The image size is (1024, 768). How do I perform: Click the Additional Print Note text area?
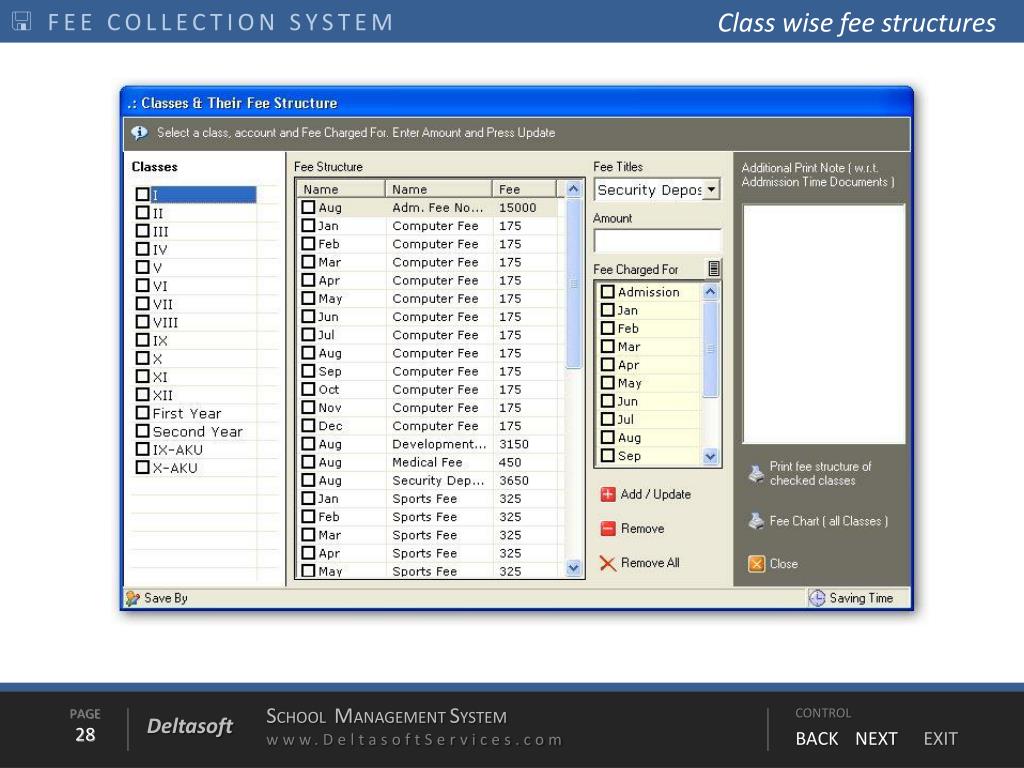point(824,324)
